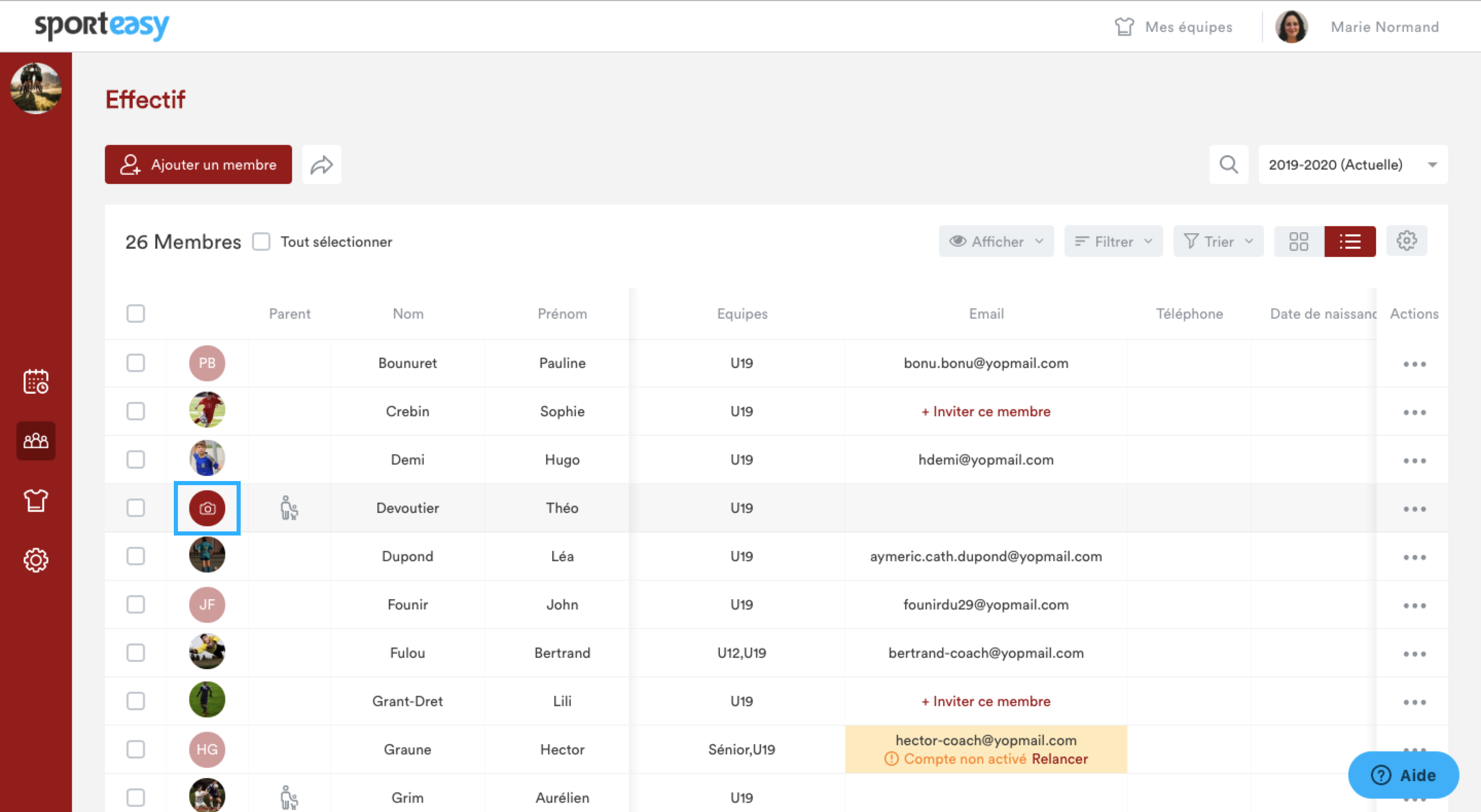Click the team photo at sidebar top
Screen dimensions: 1481x812
coord(35,88)
